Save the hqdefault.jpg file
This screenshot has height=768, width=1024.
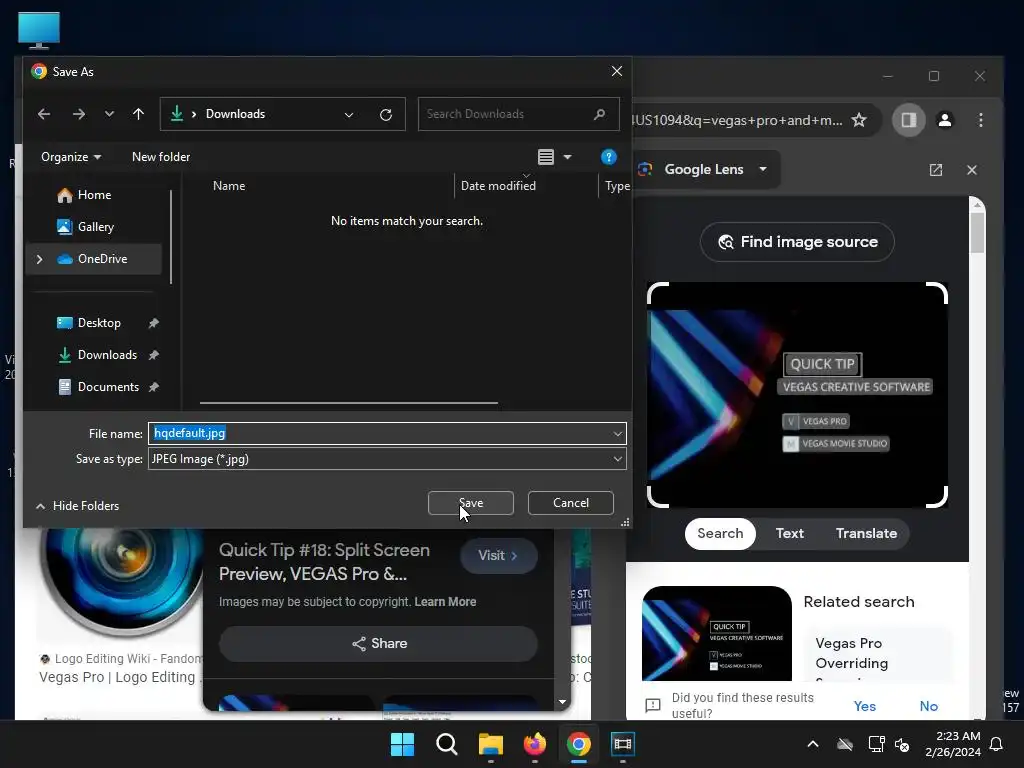tap(471, 503)
